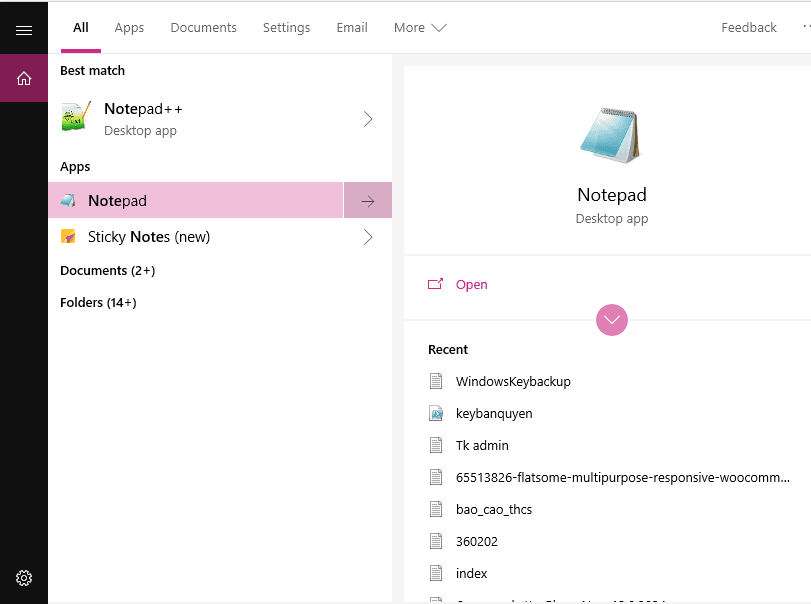This screenshot has height=604, width=811.
Task: Click the Notepad title in preview pane
Action: click(612, 195)
